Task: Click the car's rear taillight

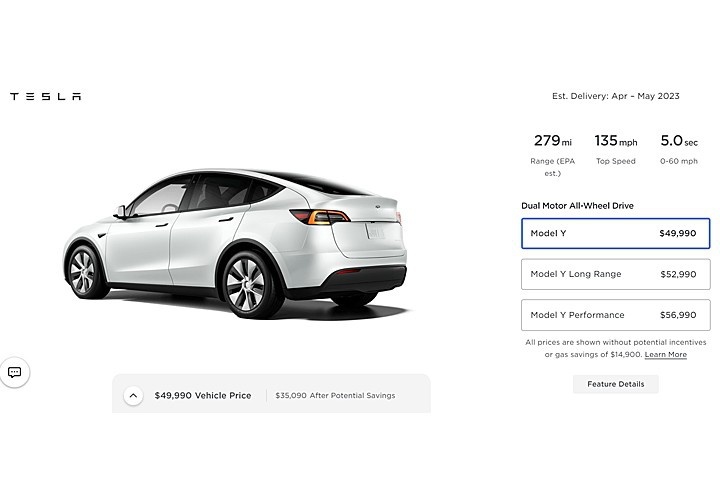Action: [x=320, y=216]
